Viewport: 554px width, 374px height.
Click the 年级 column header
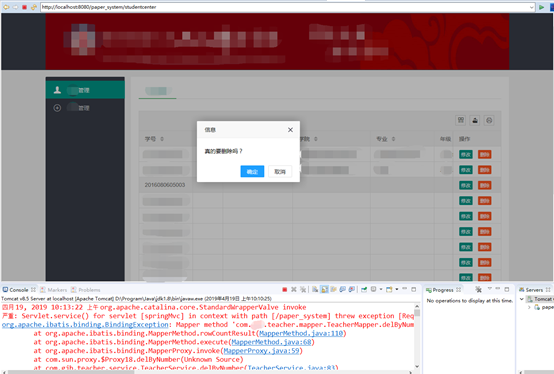click(445, 139)
